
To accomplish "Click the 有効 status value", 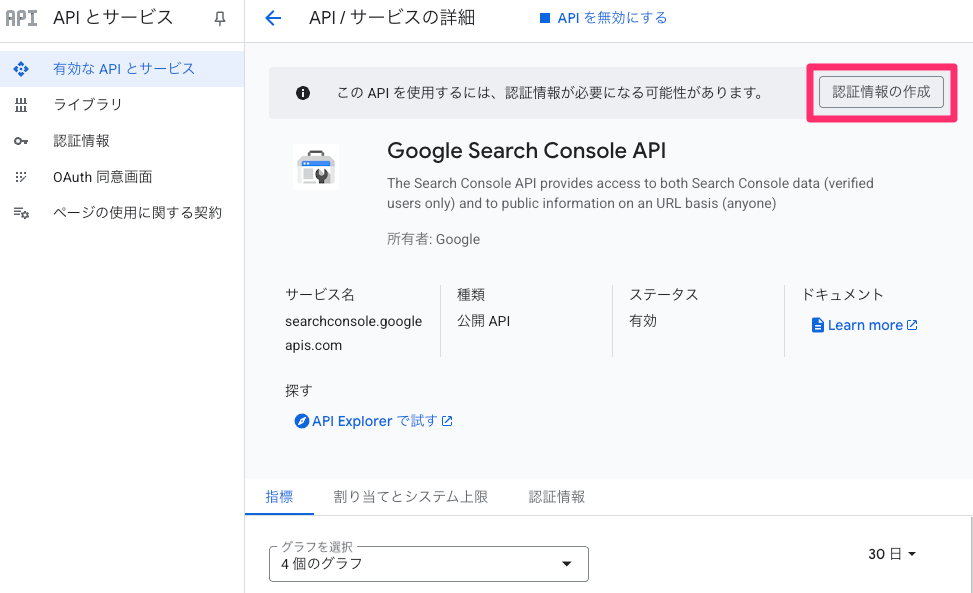I will tap(643, 321).
